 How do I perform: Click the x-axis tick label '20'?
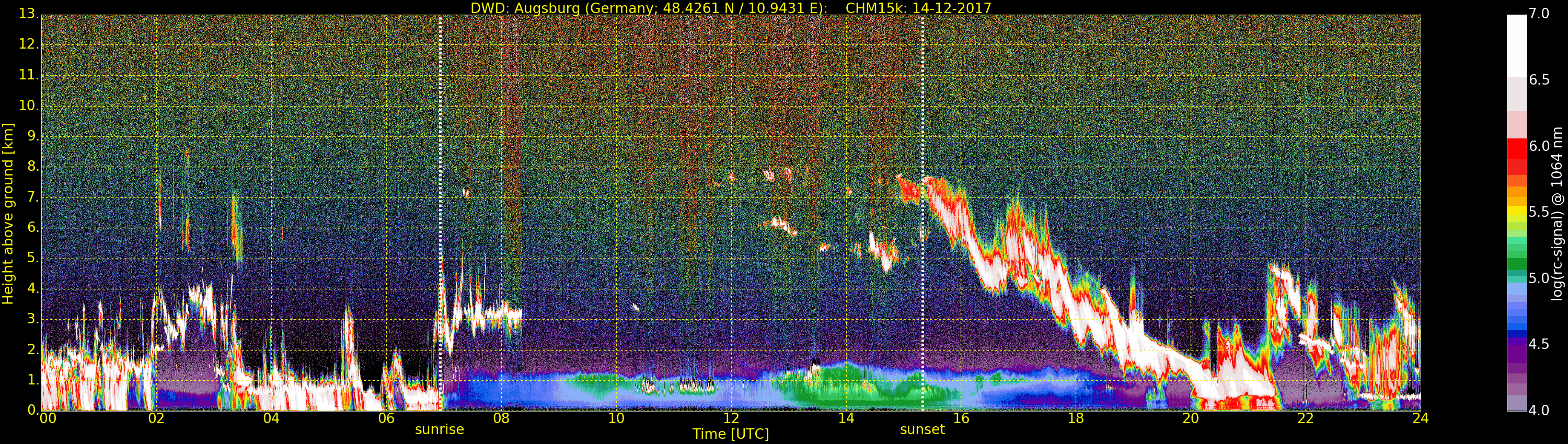1191,418
